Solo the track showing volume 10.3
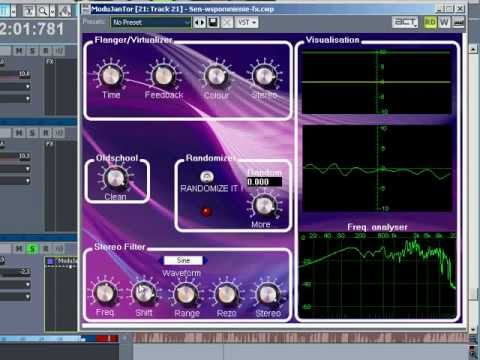This screenshot has height=360, width=480. pyautogui.click(x=32, y=133)
